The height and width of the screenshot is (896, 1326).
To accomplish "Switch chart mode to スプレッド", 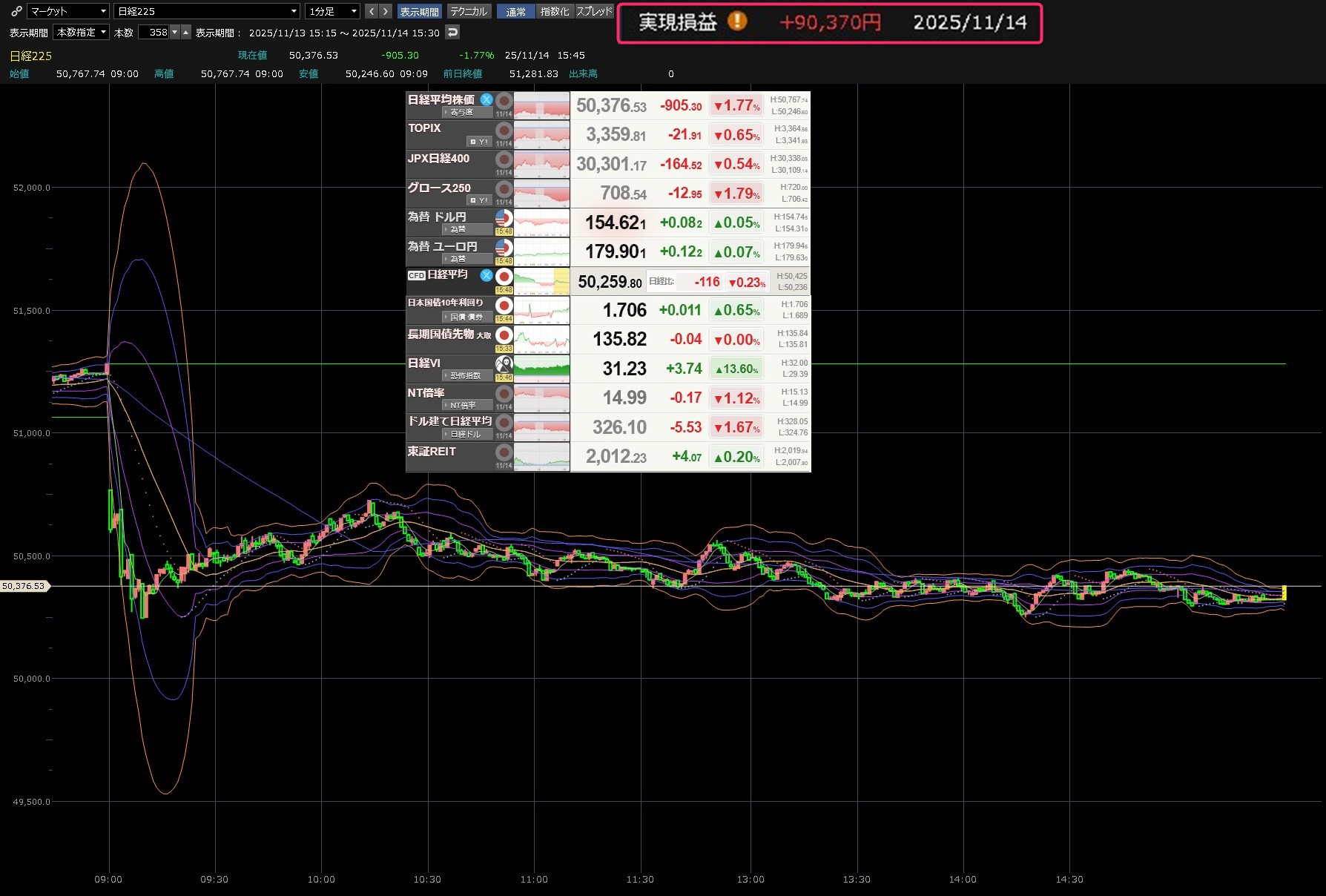I will point(594,11).
